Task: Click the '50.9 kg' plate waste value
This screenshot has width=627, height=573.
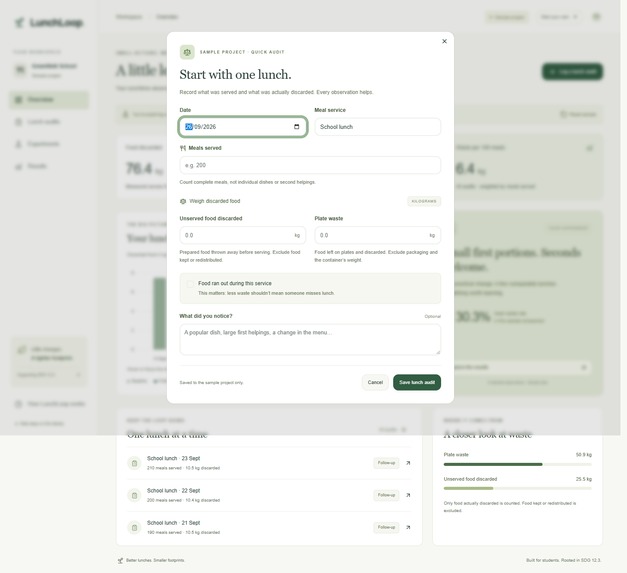Action: tap(584, 455)
